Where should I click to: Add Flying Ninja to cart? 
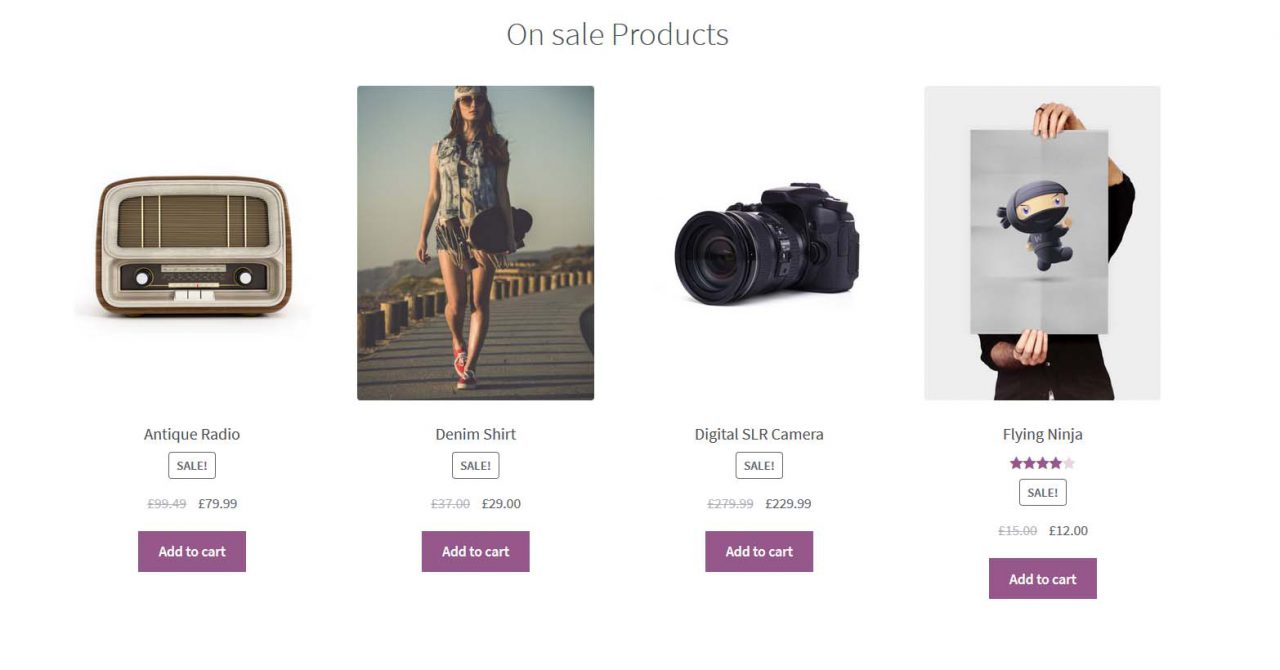tap(1042, 579)
